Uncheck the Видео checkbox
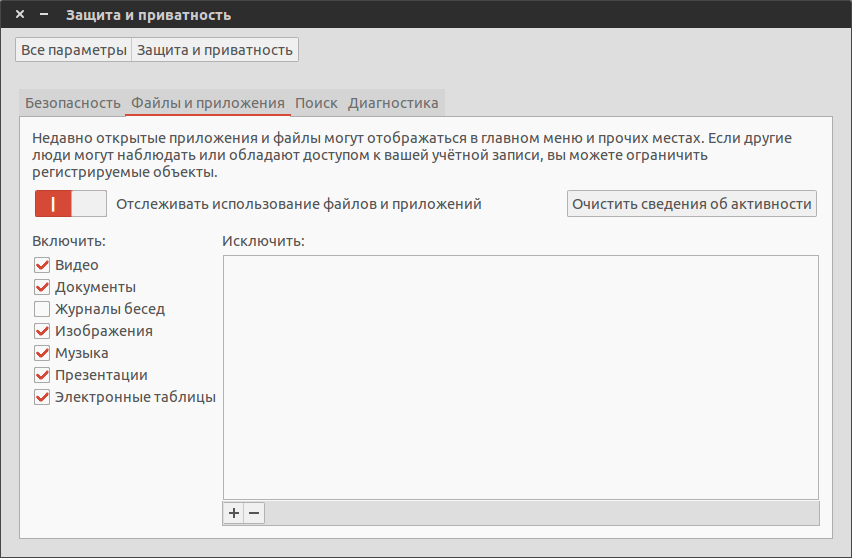 point(42,265)
